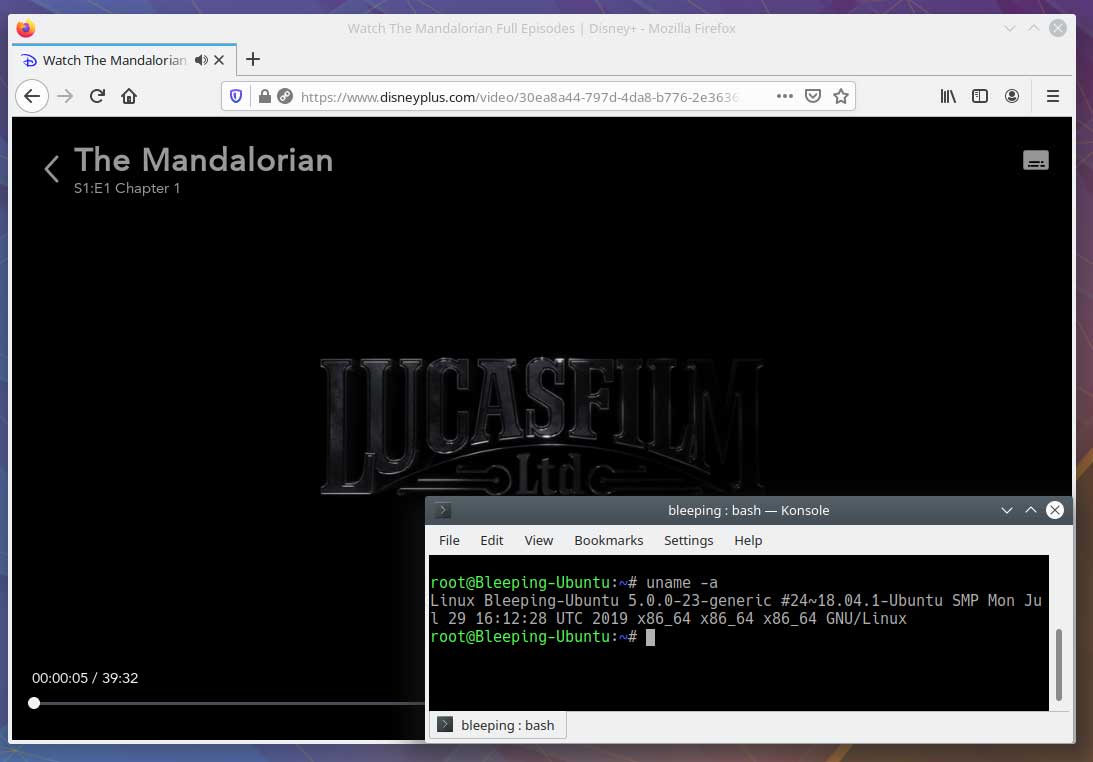
Task: Go back from The Mandalorian player
Action: tap(51, 168)
